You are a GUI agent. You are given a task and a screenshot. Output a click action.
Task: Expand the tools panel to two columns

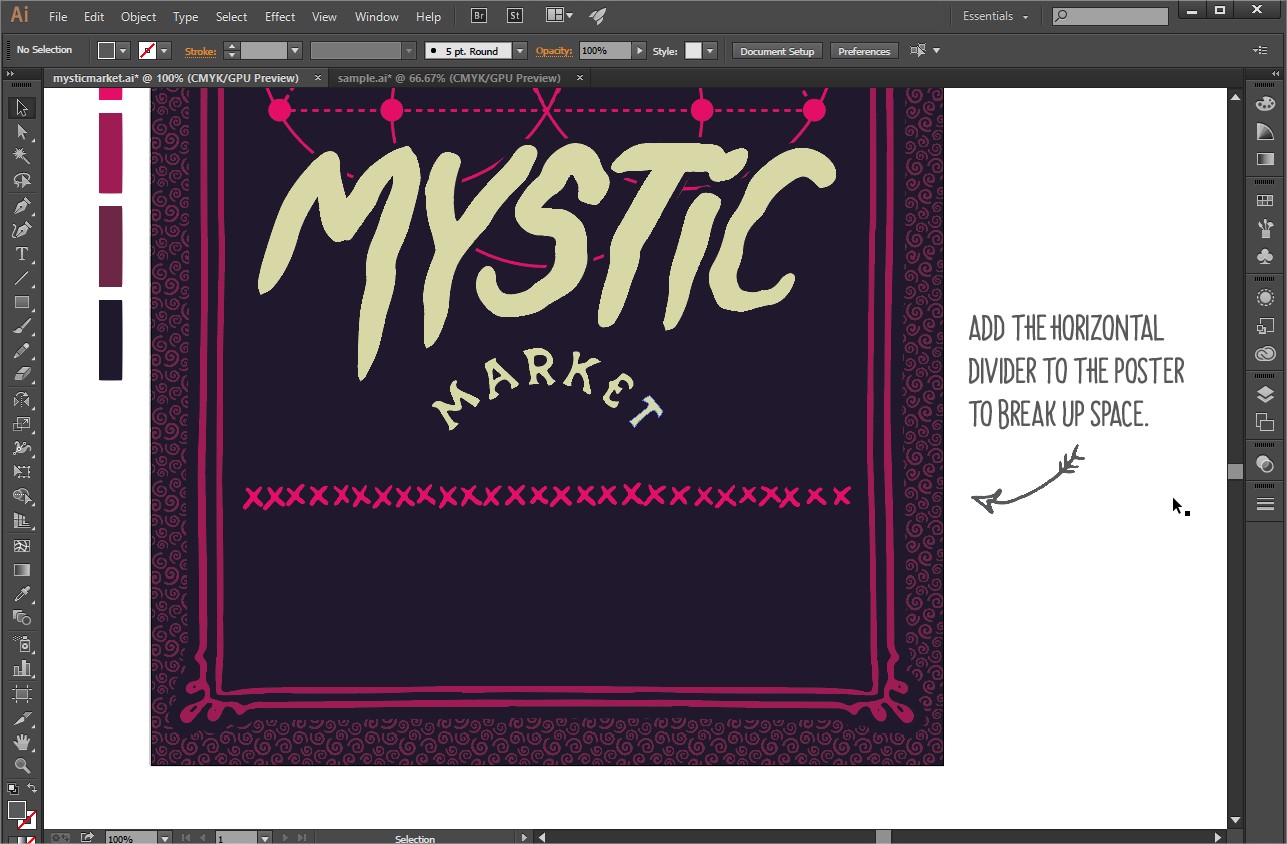(11, 75)
